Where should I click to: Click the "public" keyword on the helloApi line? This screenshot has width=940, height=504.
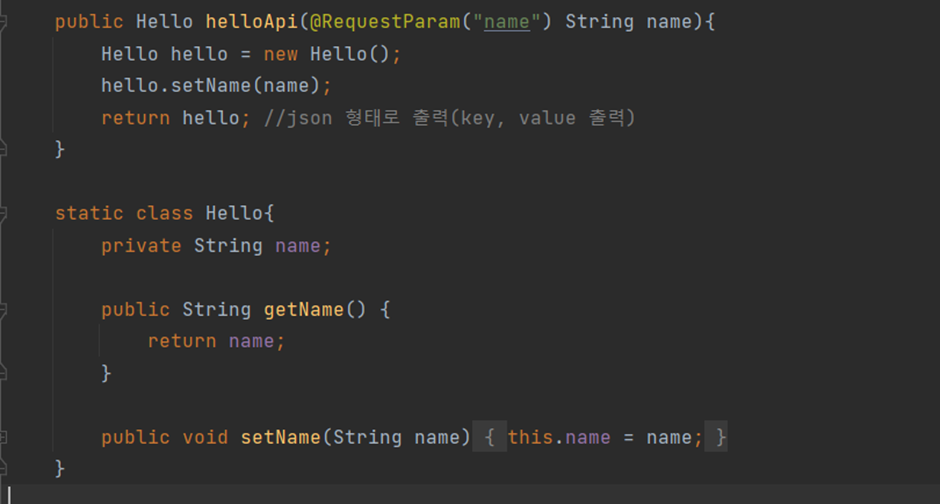[x=89, y=22]
